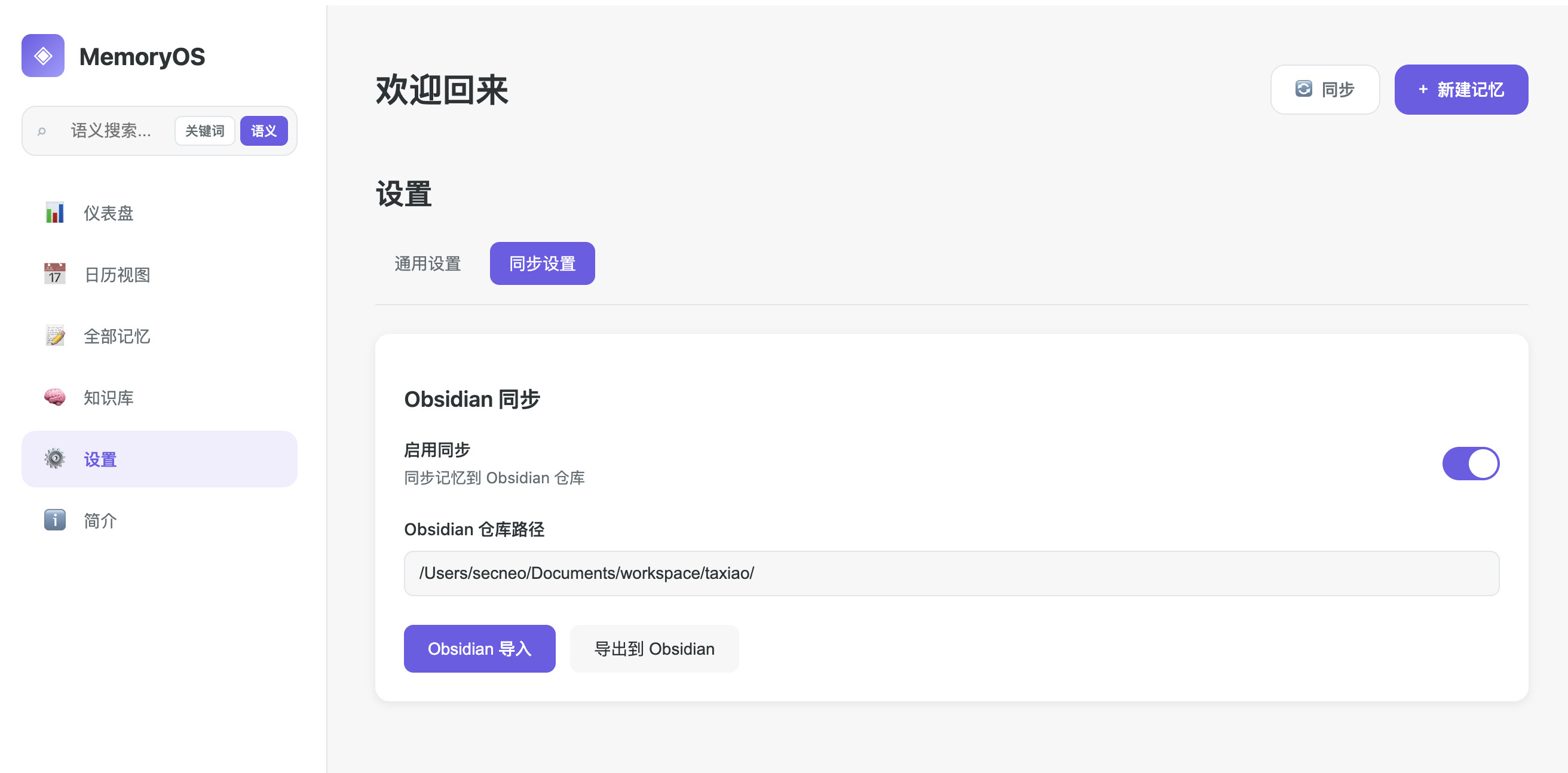
Task: Click the notepad icon for 全部记忆
Action: [55, 336]
